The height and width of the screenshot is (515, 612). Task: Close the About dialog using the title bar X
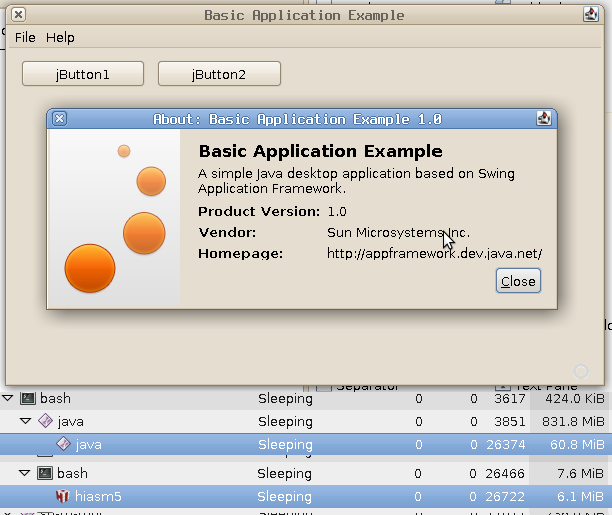coord(59,118)
